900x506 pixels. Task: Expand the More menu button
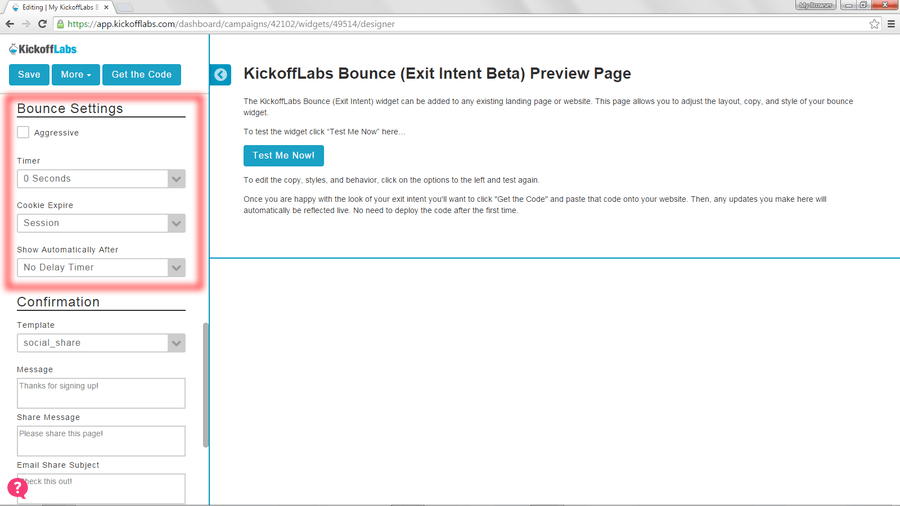[x=76, y=75]
